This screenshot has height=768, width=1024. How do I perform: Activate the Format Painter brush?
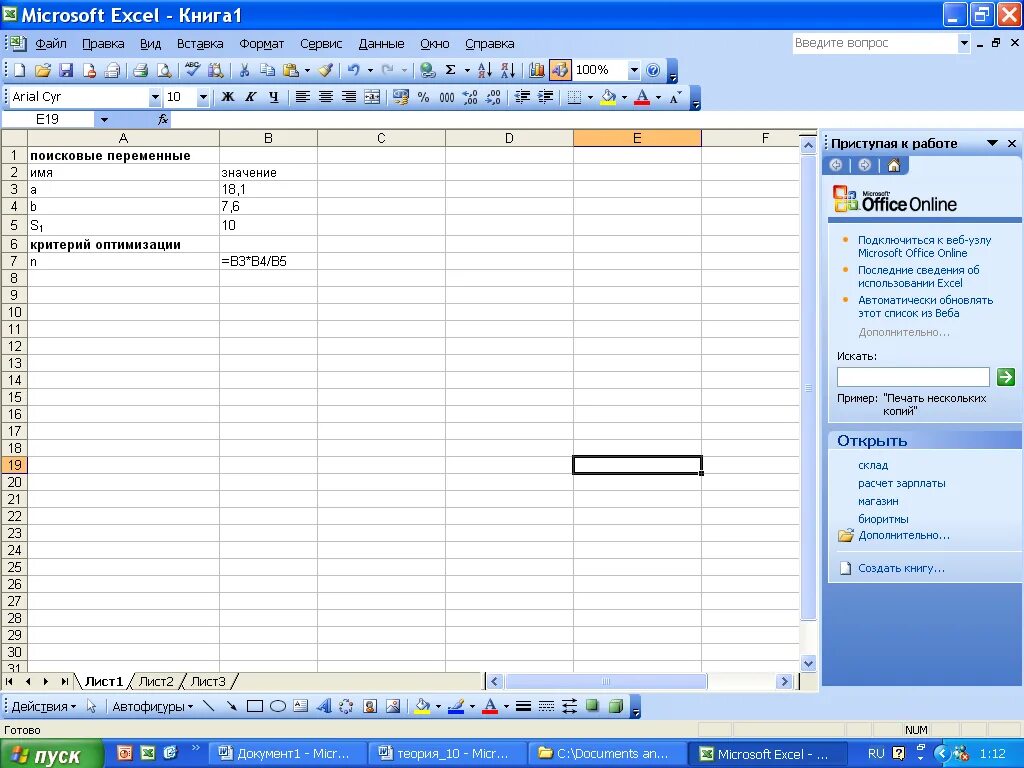pyautogui.click(x=325, y=70)
